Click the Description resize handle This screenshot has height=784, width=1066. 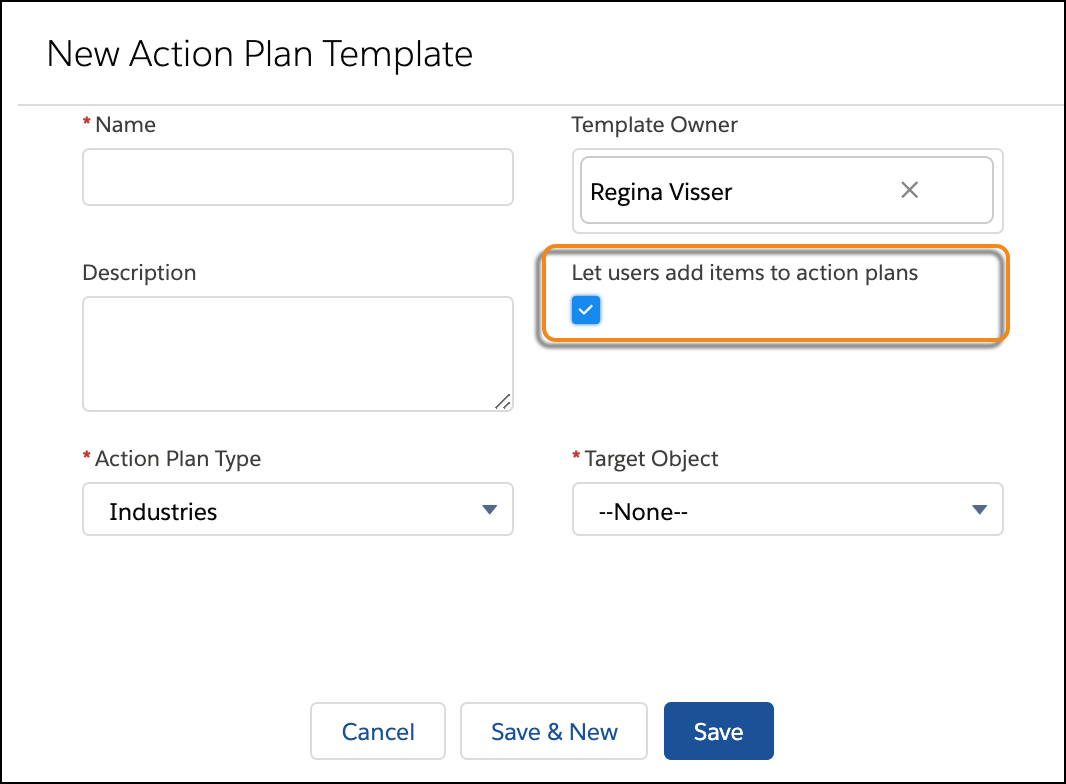[502, 402]
